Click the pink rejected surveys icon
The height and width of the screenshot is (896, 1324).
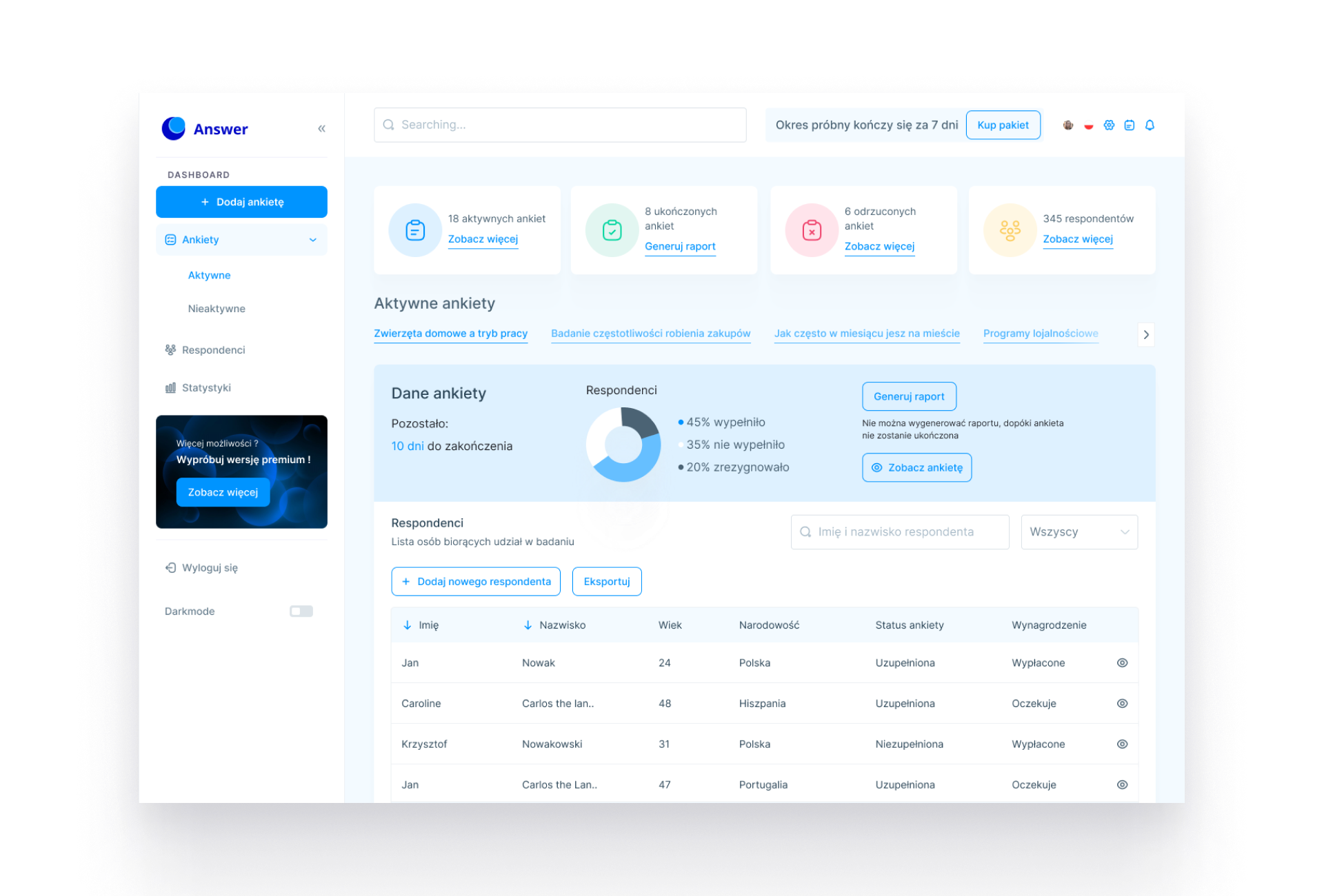pyautogui.click(x=812, y=230)
